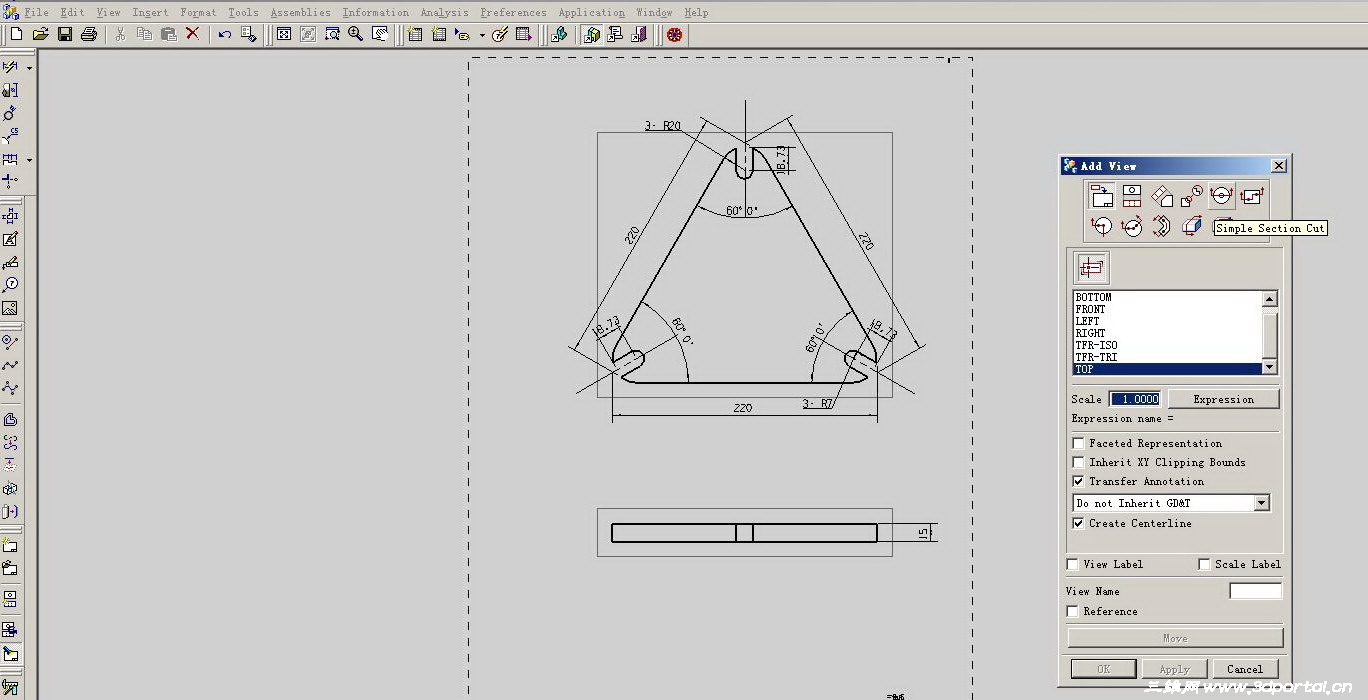
Task: Select FRONT in the view list
Action: pos(1167,309)
